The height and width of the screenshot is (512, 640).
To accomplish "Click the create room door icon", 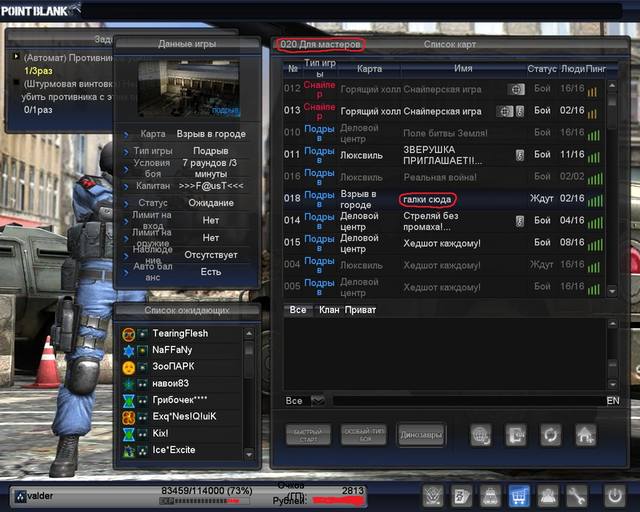I will (516, 435).
